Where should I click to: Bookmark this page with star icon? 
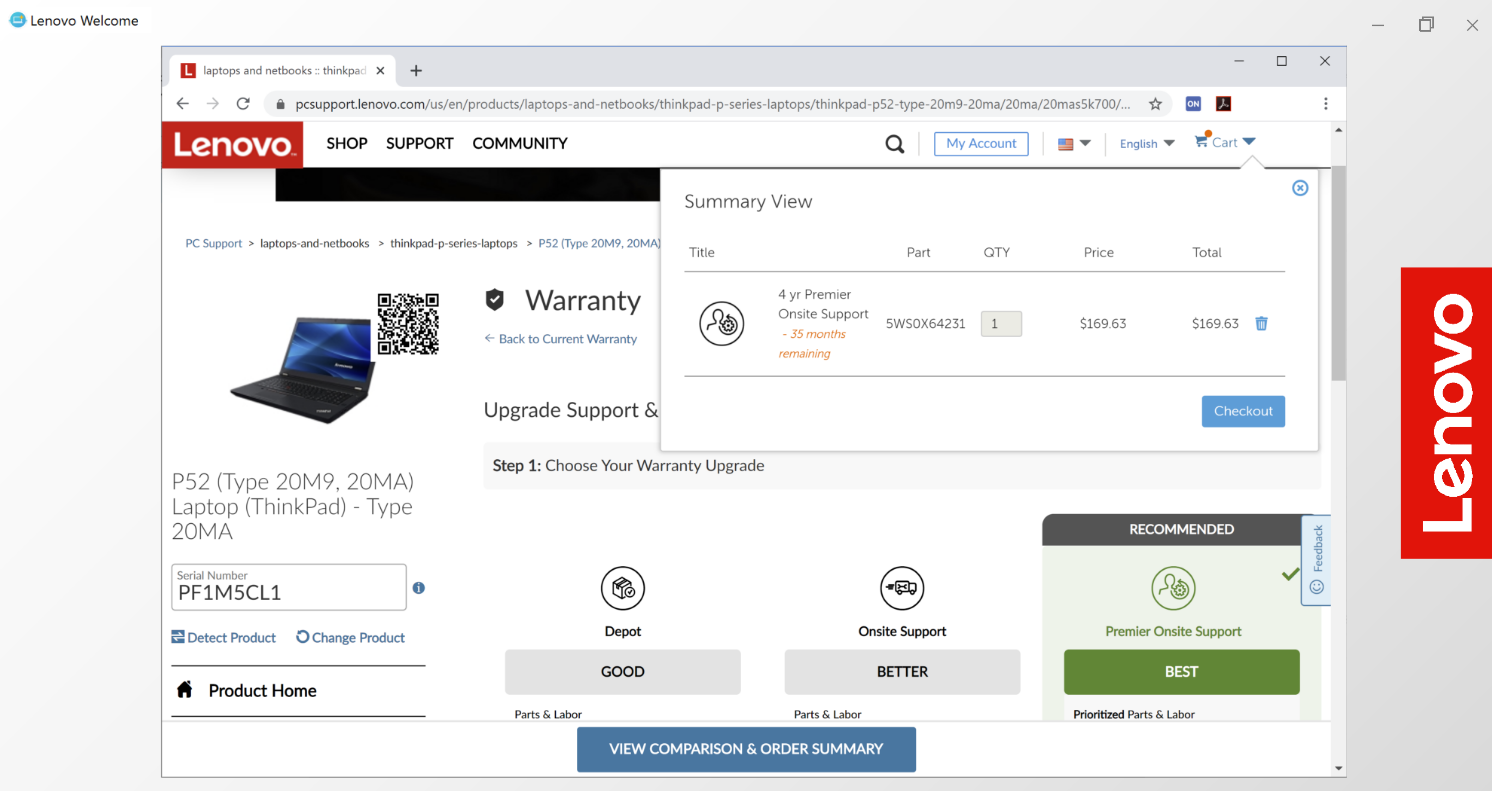(1155, 104)
